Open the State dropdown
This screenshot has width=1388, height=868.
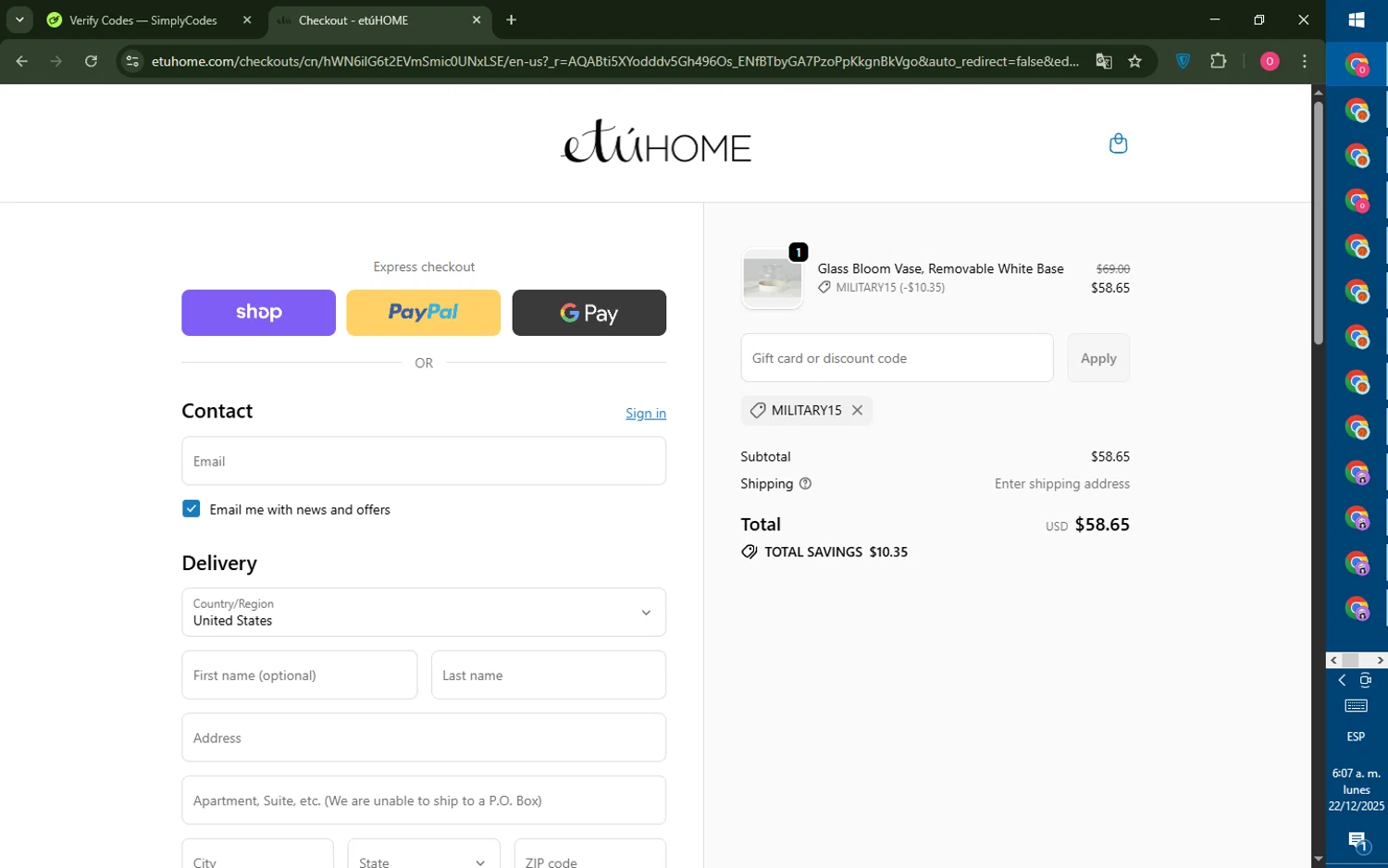point(424,854)
